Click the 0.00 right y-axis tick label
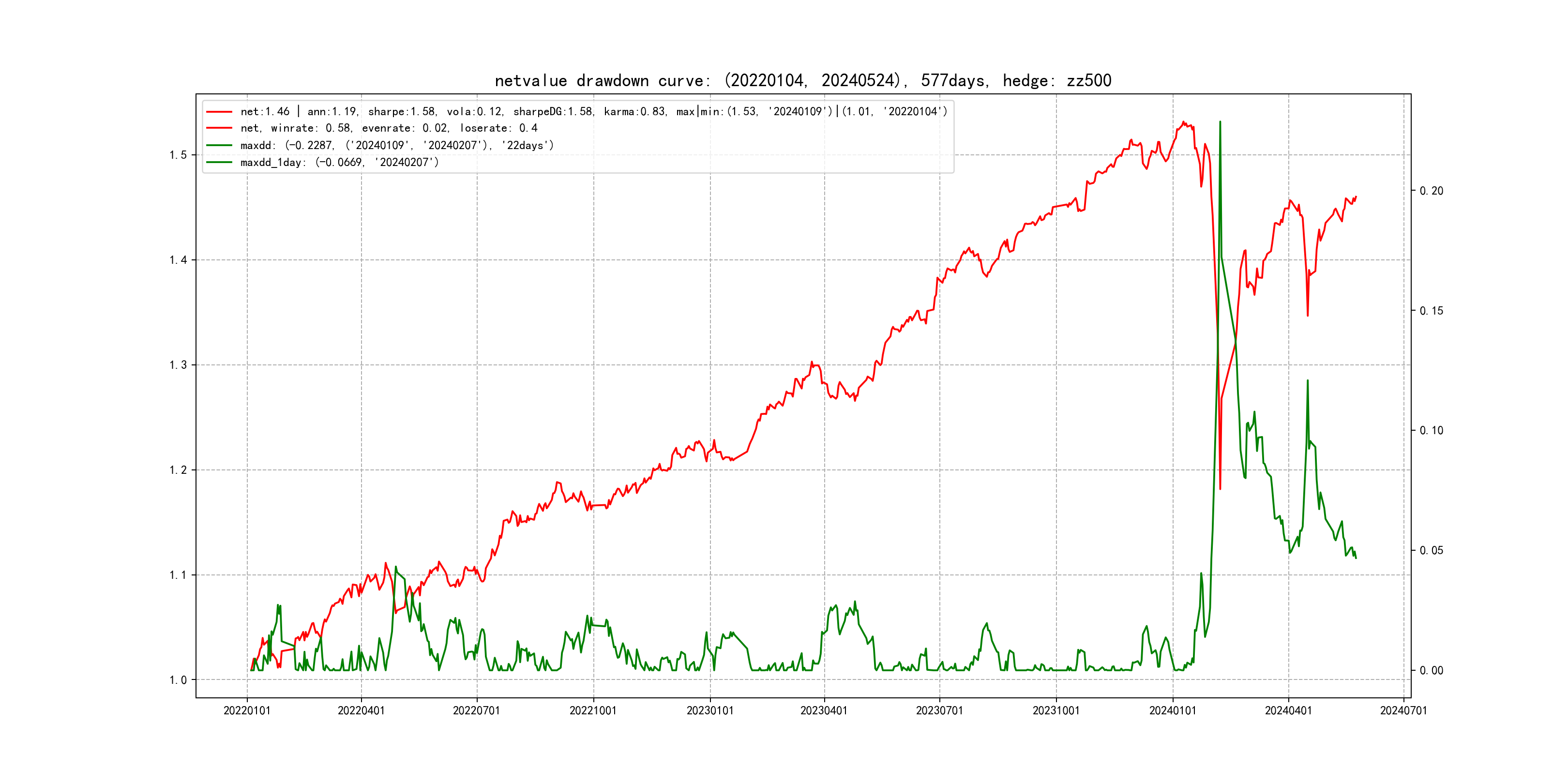This screenshot has height=784, width=1568. [x=1431, y=671]
